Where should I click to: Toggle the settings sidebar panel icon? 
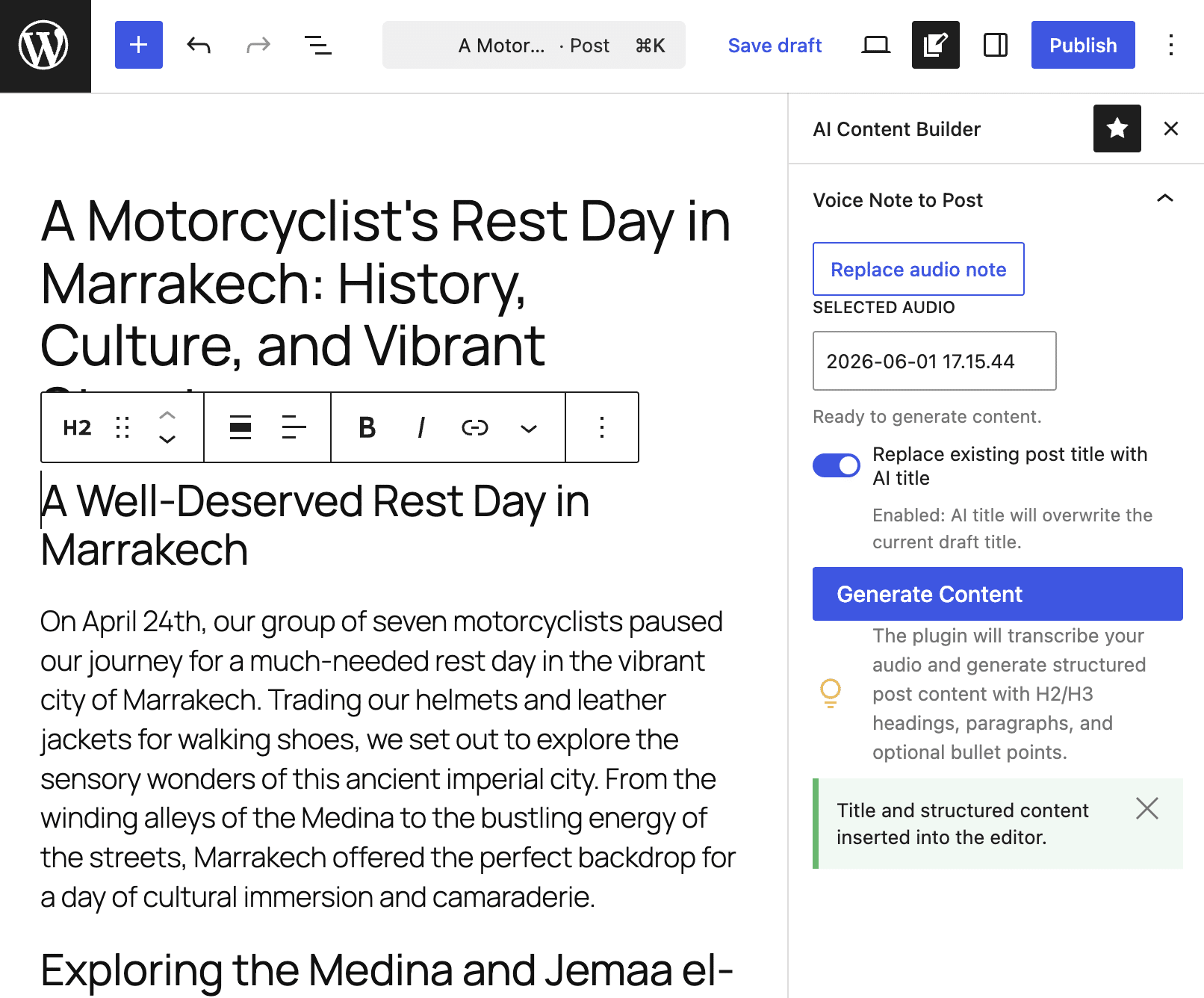[x=996, y=45]
